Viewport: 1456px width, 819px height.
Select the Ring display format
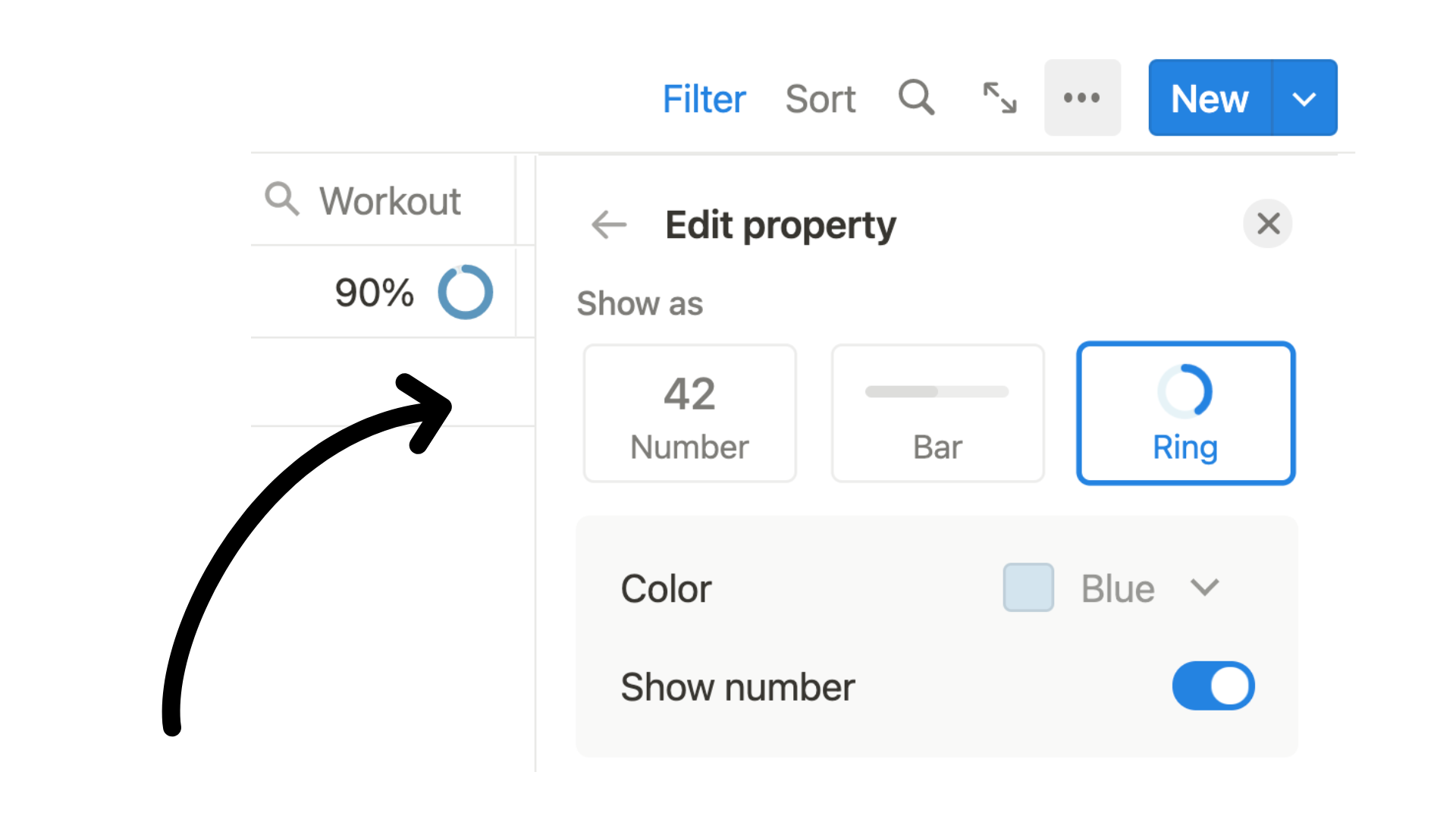tap(1185, 412)
